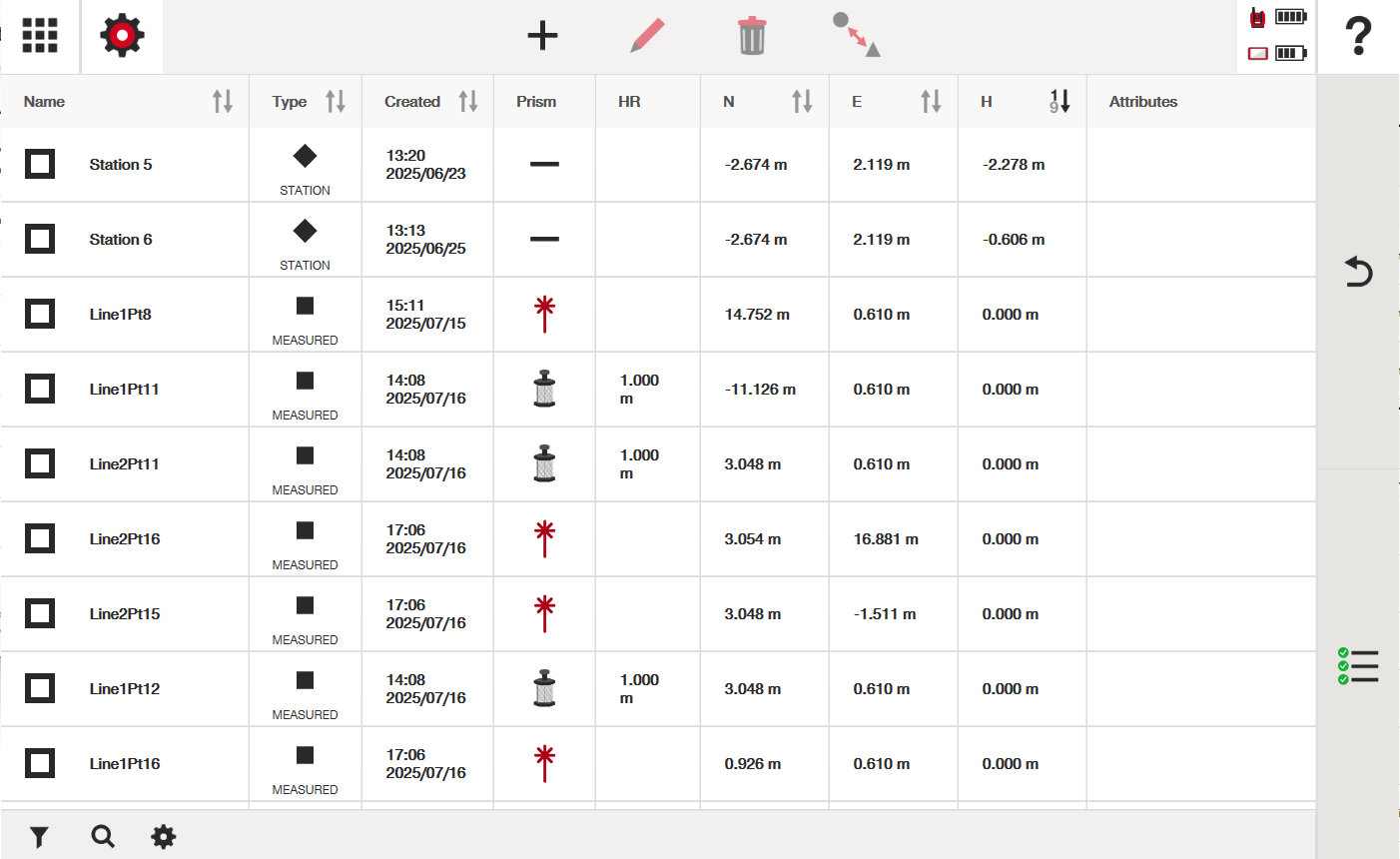1400x859 pixels.
Task: Open the filter funnel icon
Action: click(39, 837)
